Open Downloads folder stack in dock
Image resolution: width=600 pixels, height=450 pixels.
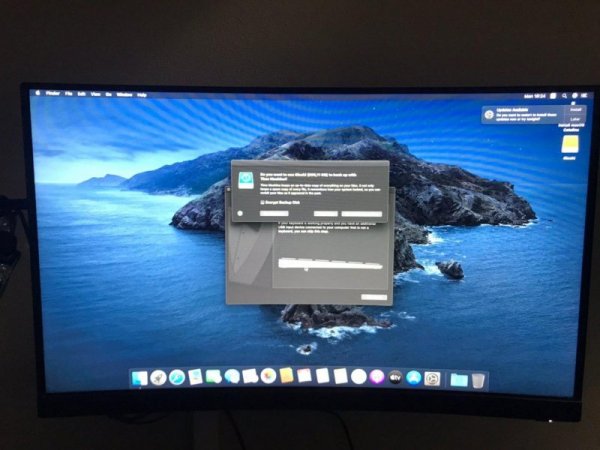click(459, 380)
